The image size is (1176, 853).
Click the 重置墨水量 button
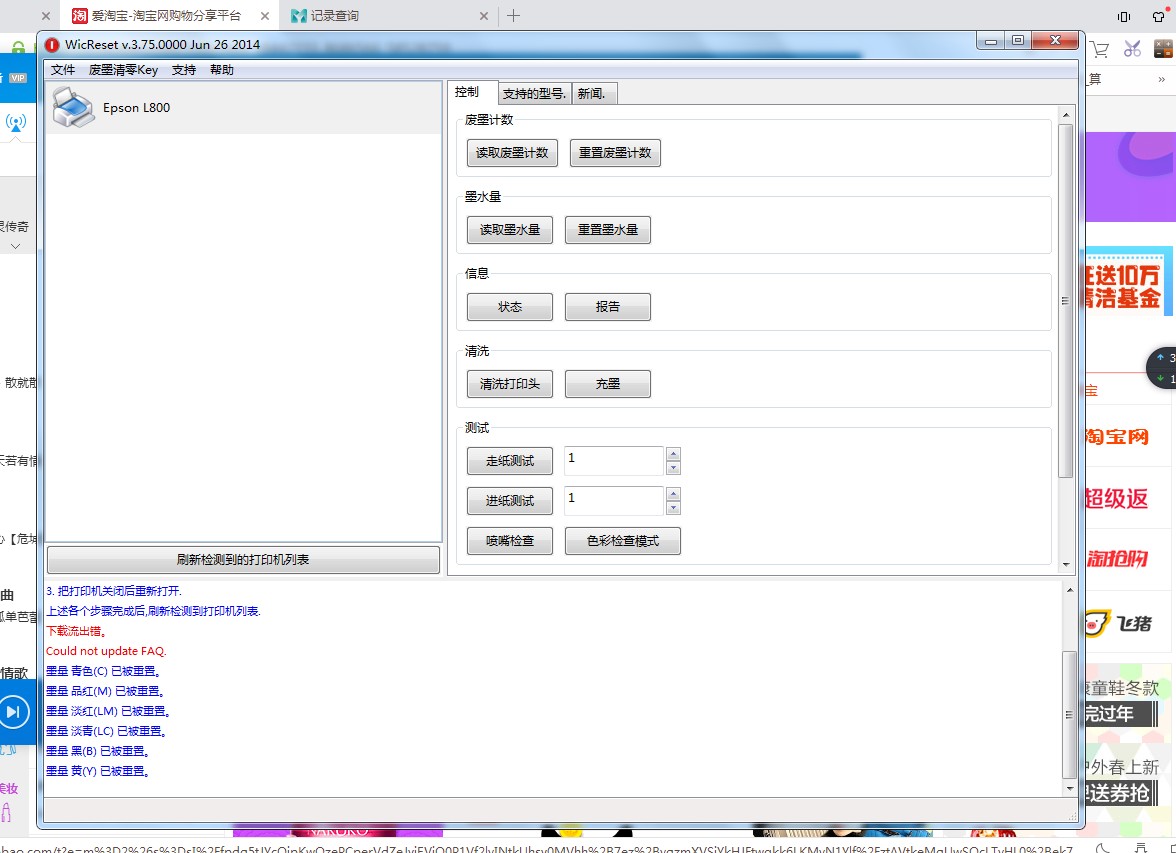point(607,230)
